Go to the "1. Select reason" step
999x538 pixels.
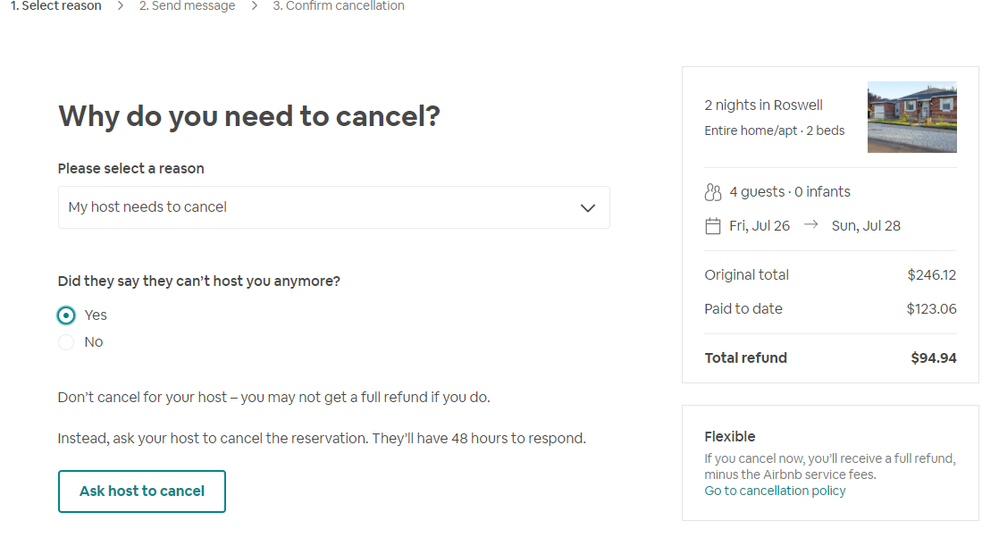pyautogui.click(x=56, y=6)
